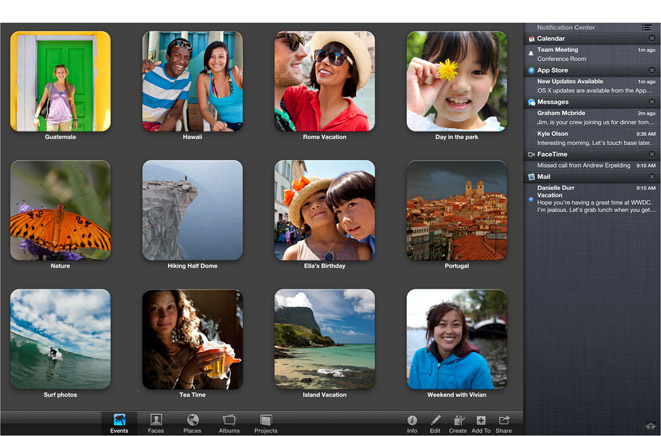661x436 pixels.
Task: Open the Guatemala event thumbnail
Action: 60,82
